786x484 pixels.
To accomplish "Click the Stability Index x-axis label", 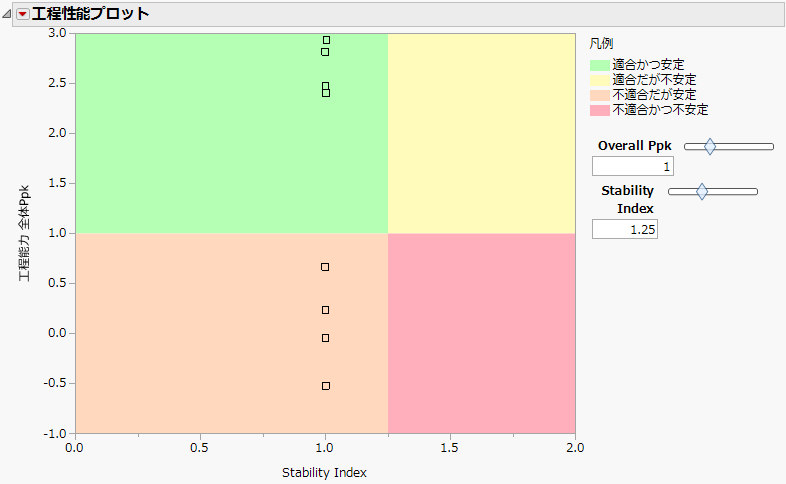I will click(x=324, y=473).
